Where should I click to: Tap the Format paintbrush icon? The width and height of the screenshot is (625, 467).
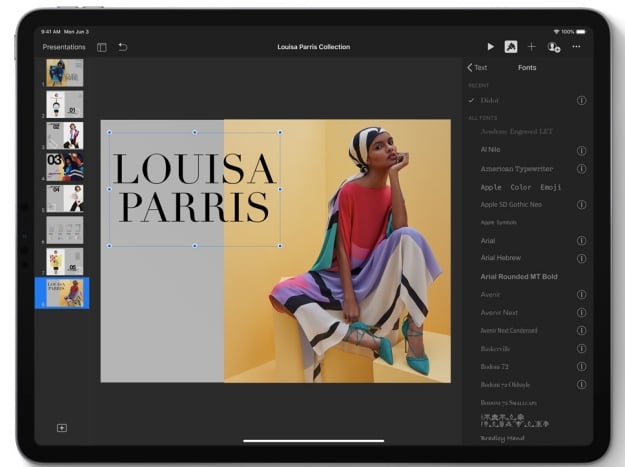[x=511, y=47]
